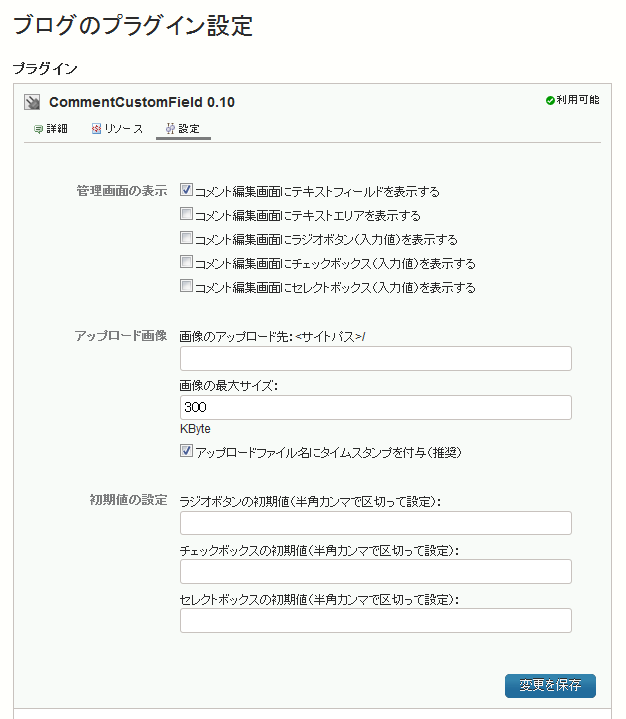Click the 設定 tab tools icon

point(170,129)
